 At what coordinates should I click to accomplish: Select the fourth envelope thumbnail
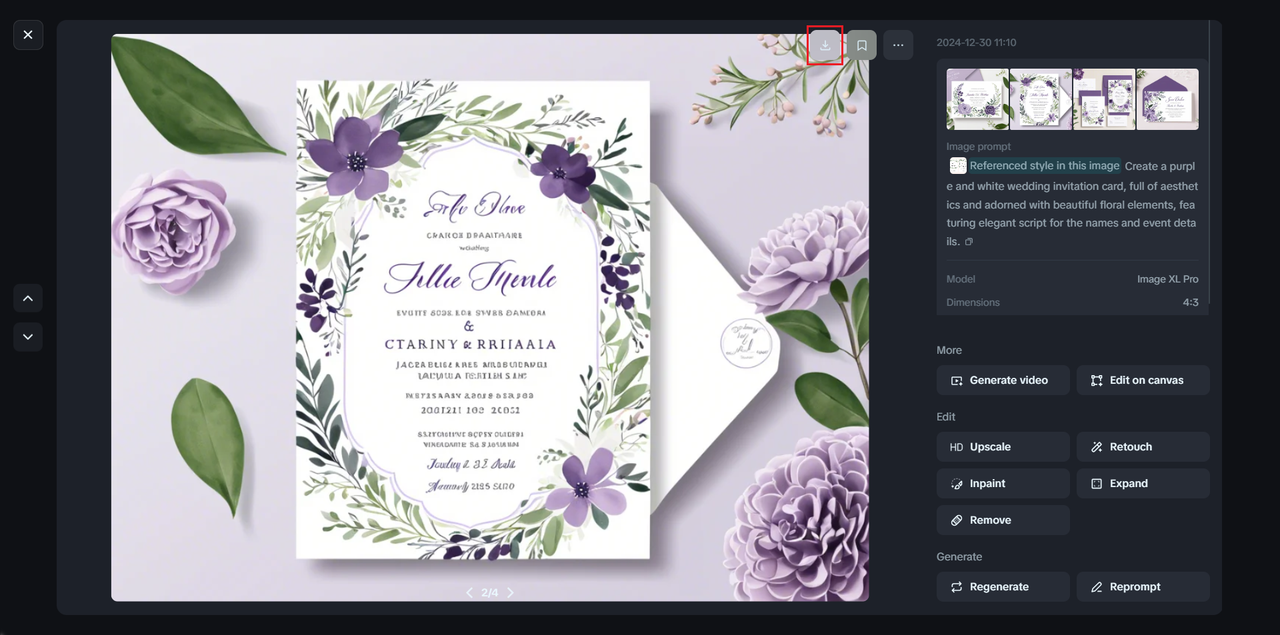tap(1168, 99)
